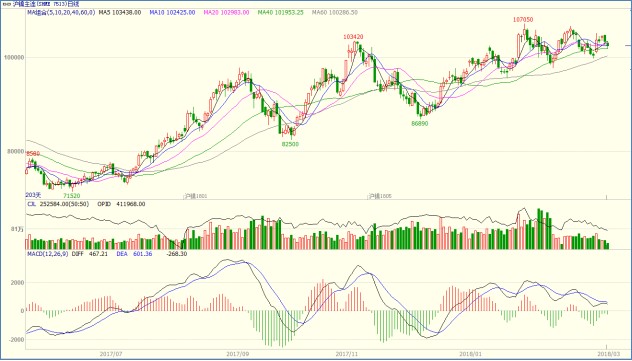632x361 pixels.
Task: Click the 沪镍1805 contract marker
Action: (x=380, y=196)
